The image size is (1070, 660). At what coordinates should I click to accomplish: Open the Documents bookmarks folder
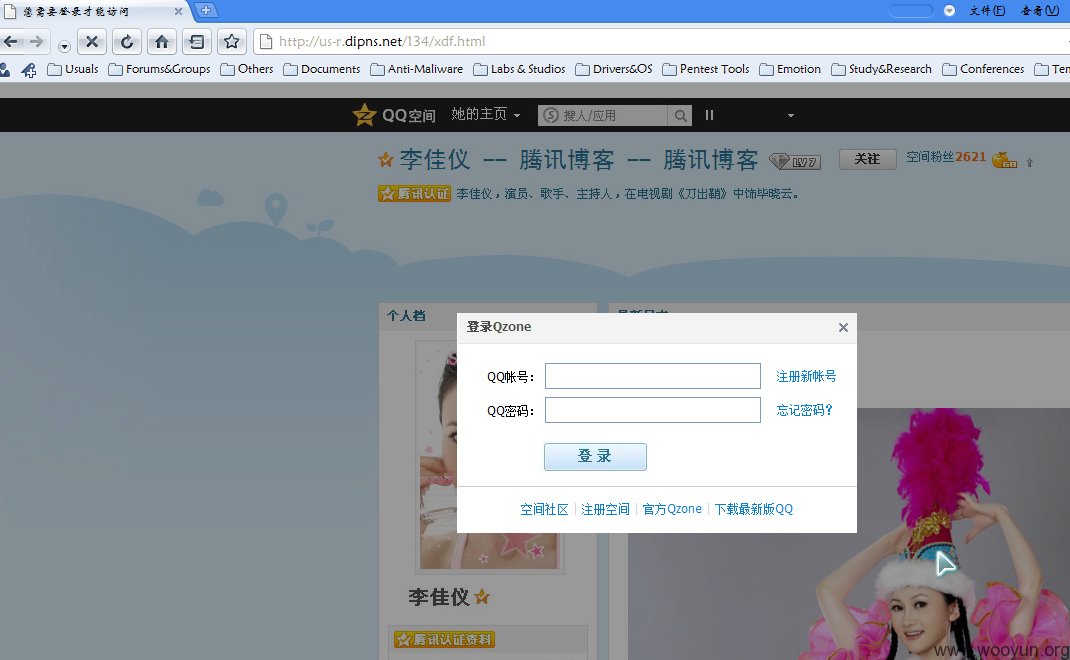[321, 69]
